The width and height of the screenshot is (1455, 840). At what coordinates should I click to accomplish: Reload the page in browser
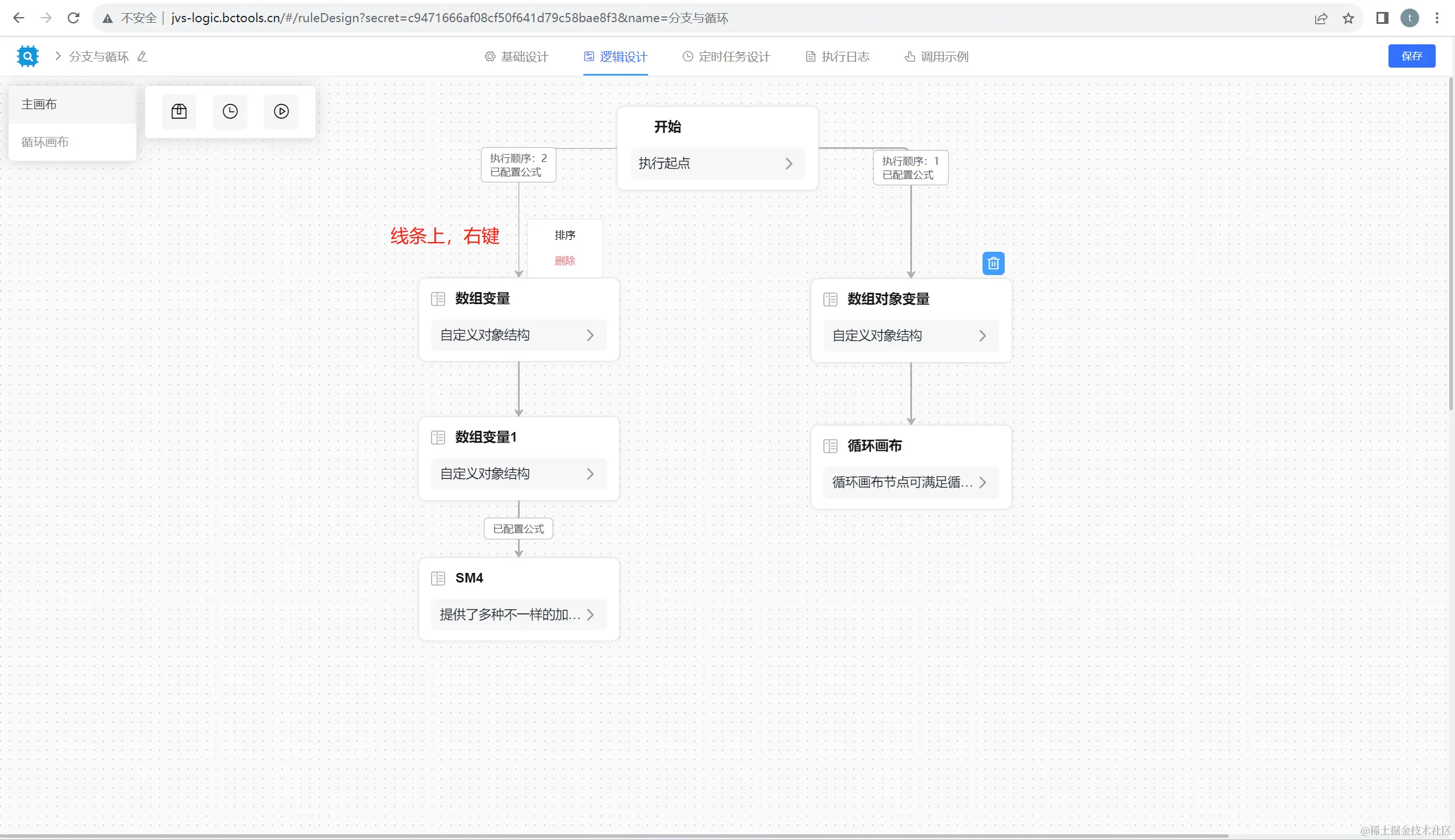click(x=73, y=18)
